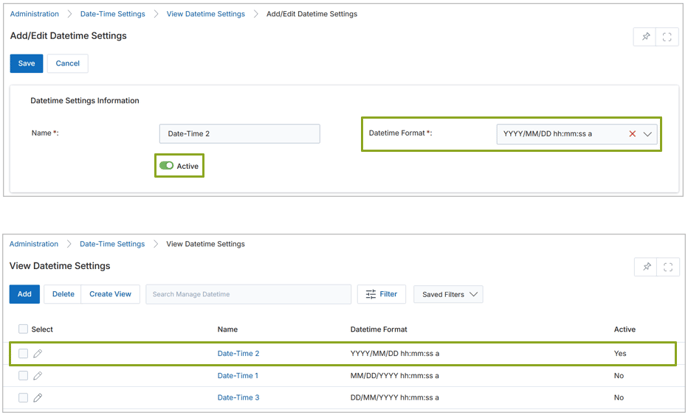
Task: Open the Filter options button
Action: 381,295
